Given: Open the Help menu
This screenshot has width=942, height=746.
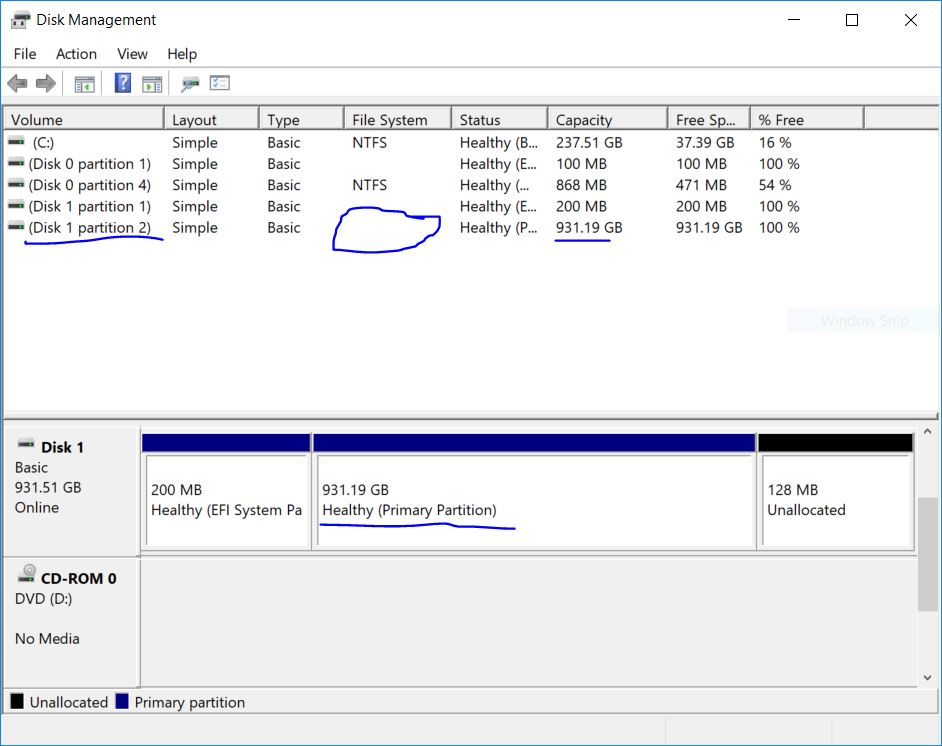Looking at the screenshot, I should tap(182, 54).
